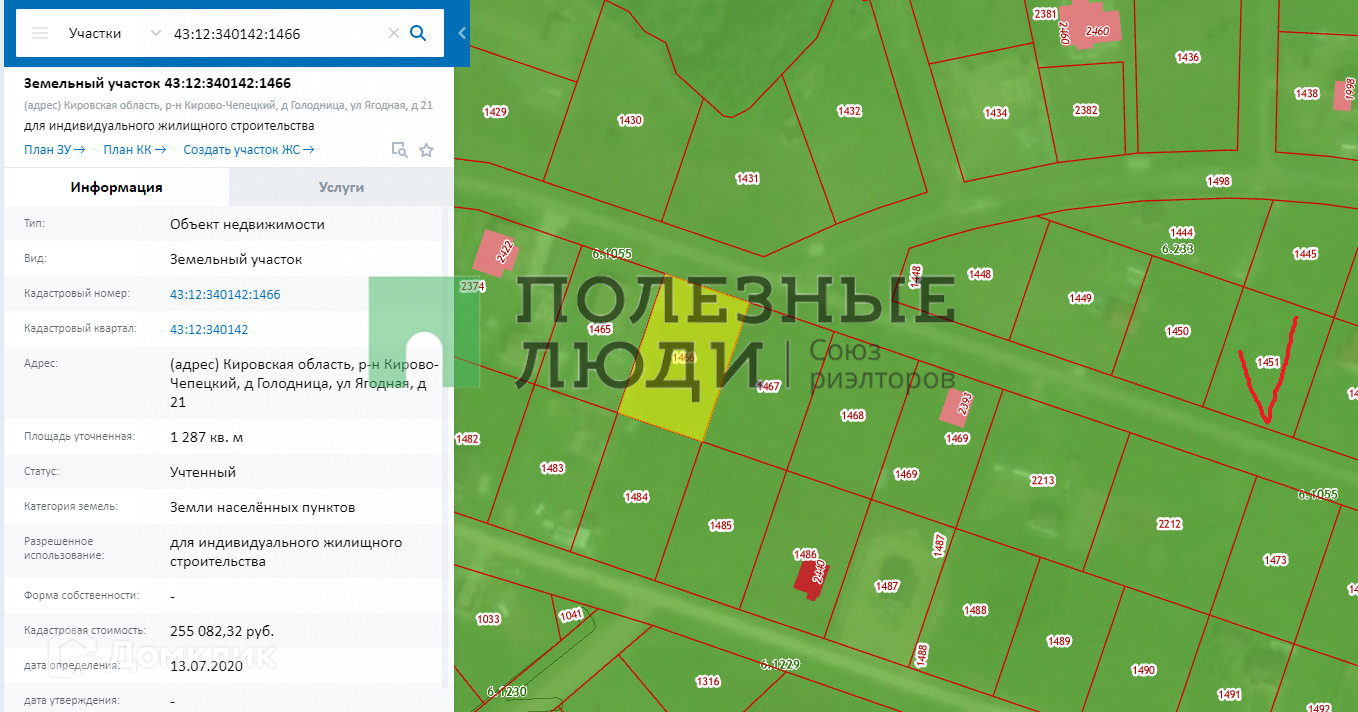Viewport: 1358px width, 712px height.
Task: Select parcel 2213 on map
Action: pyautogui.click(x=1042, y=480)
